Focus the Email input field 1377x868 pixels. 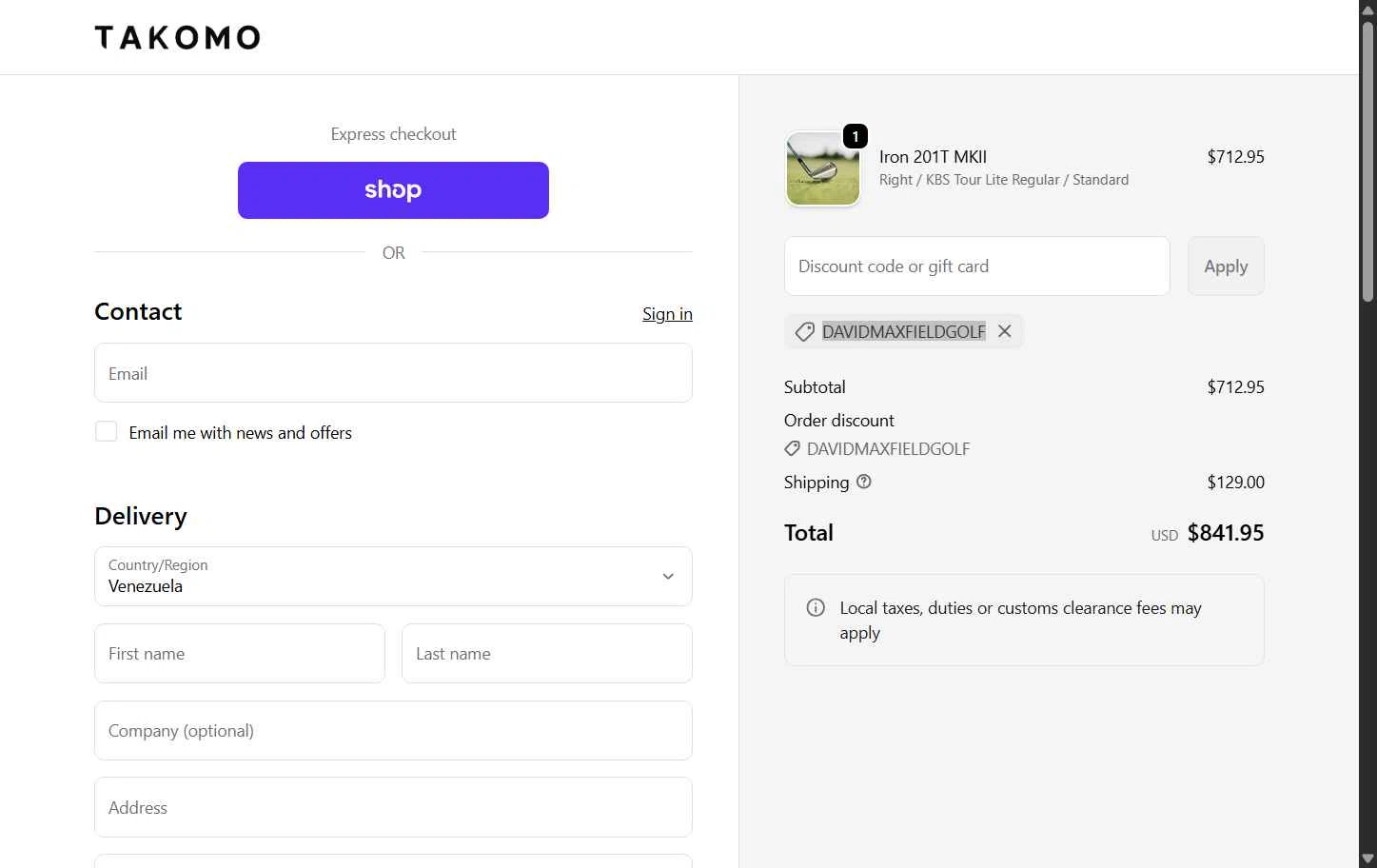(393, 373)
